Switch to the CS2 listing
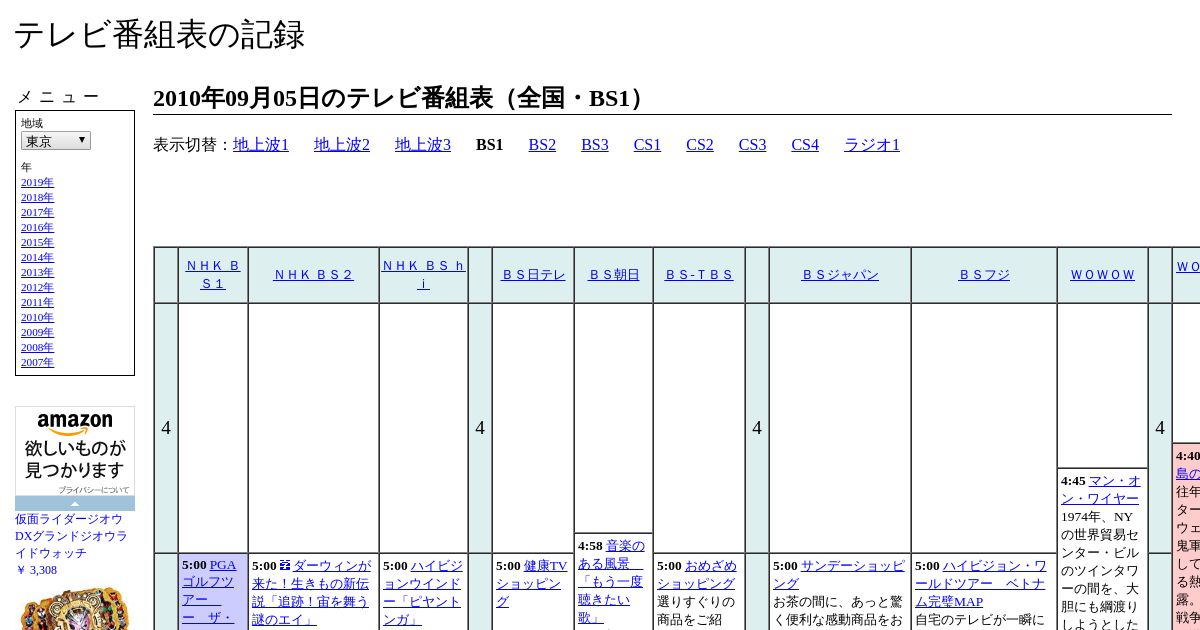This screenshot has height=630, width=1200. [700, 145]
